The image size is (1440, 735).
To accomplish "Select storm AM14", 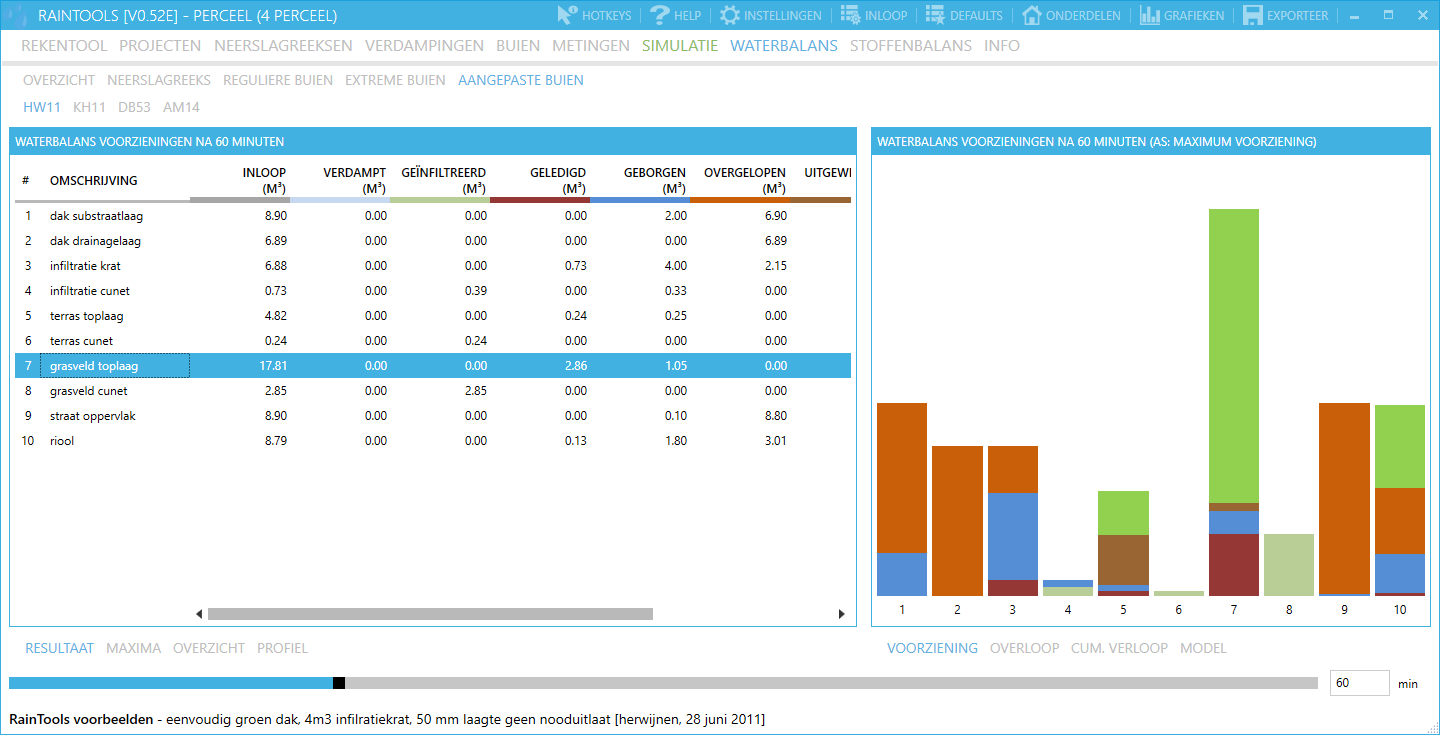I will tap(181, 107).
